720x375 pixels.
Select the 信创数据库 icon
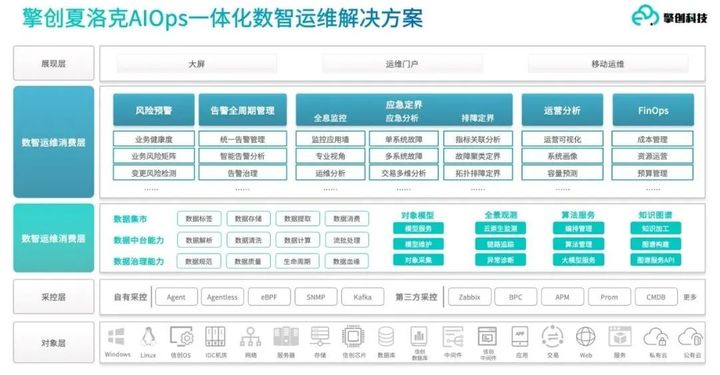coord(419,336)
